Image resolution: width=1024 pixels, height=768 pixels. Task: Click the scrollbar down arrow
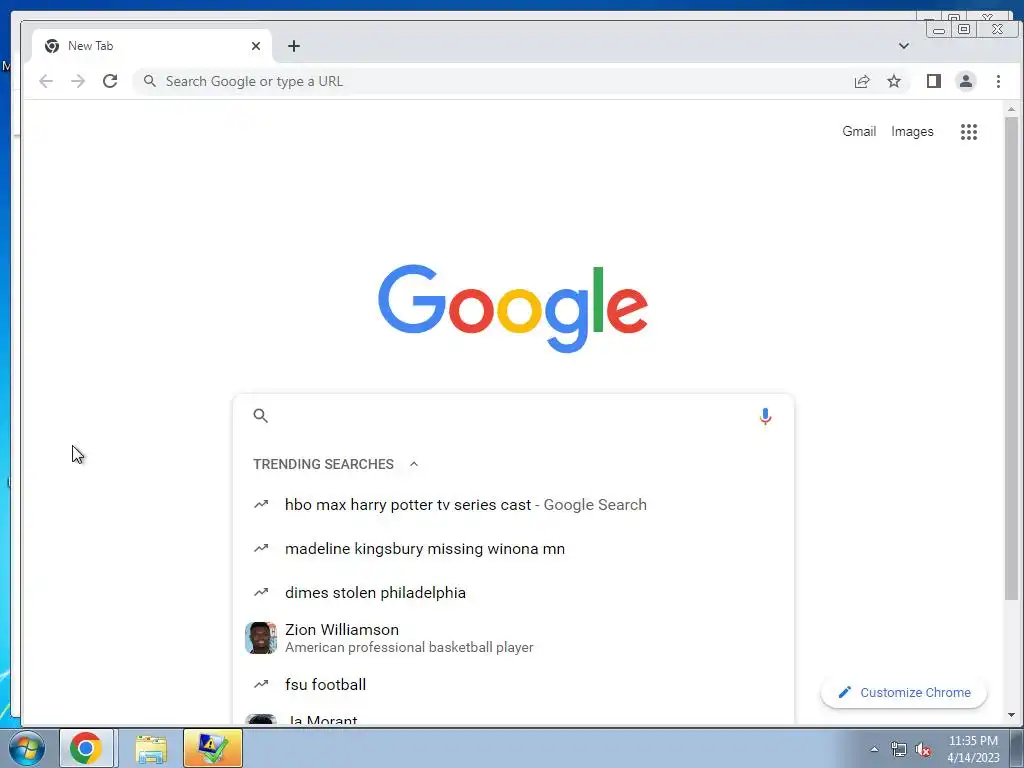click(1012, 715)
